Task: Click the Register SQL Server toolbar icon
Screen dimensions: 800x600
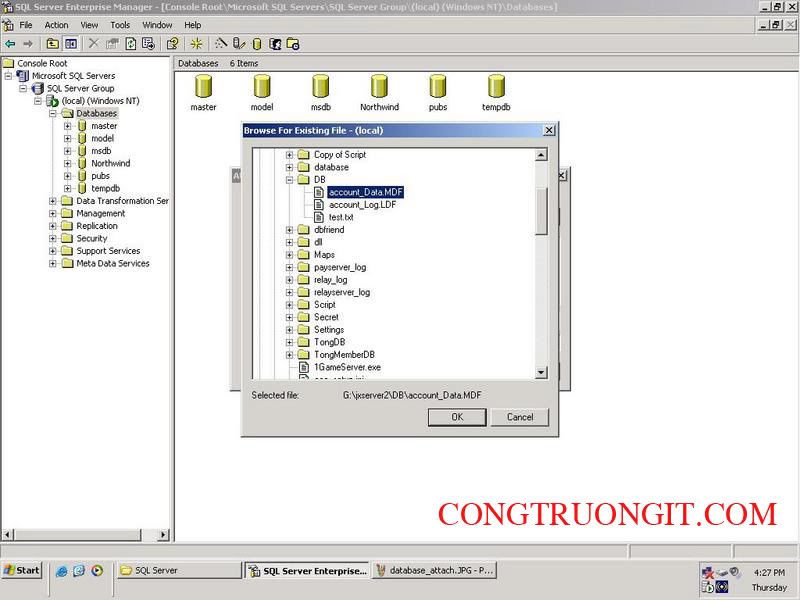Action: [x=239, y=44]
